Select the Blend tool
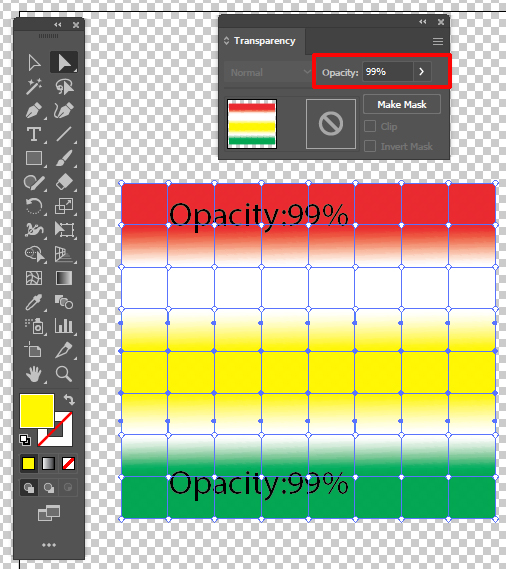 64,302
